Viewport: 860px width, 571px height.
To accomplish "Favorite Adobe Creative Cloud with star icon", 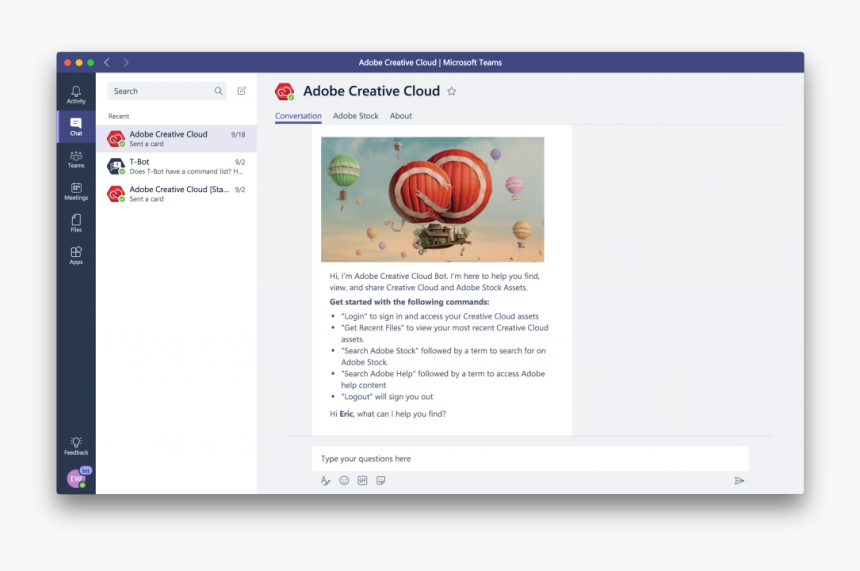I will [451, 91].
